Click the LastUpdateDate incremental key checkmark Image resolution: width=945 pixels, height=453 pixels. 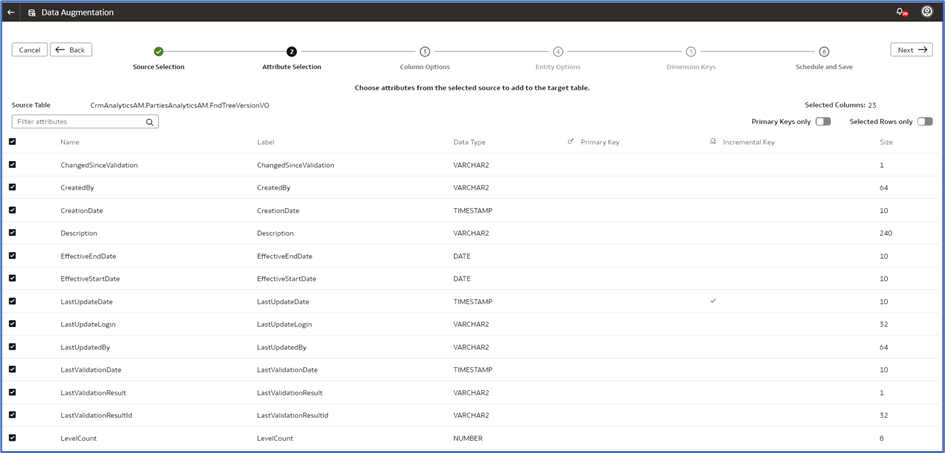[713, 301]
